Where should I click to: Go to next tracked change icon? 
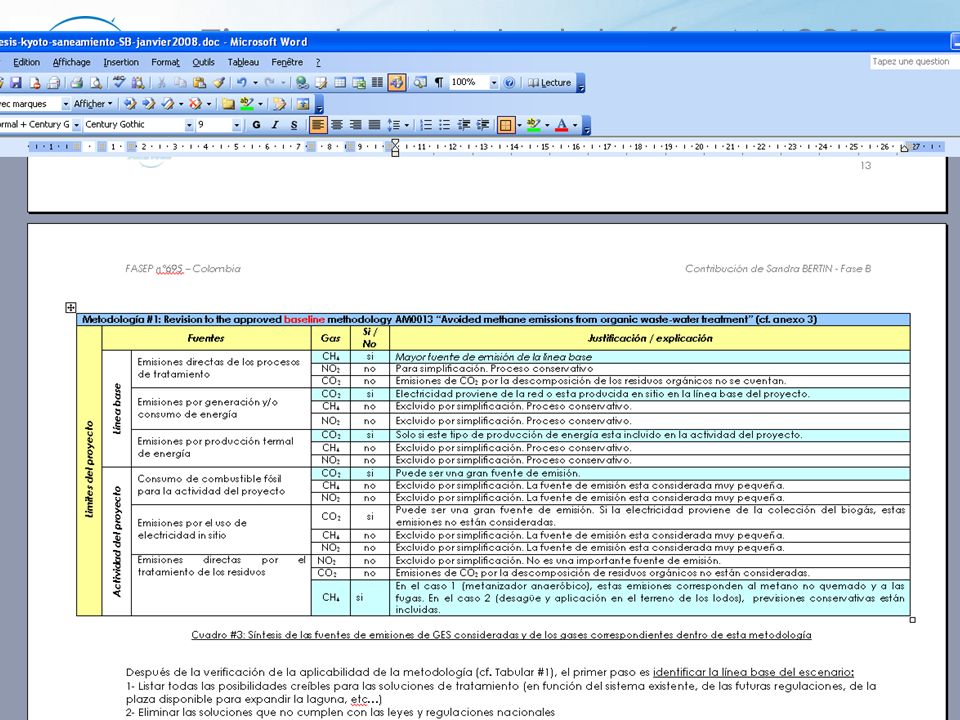point(148,104)
